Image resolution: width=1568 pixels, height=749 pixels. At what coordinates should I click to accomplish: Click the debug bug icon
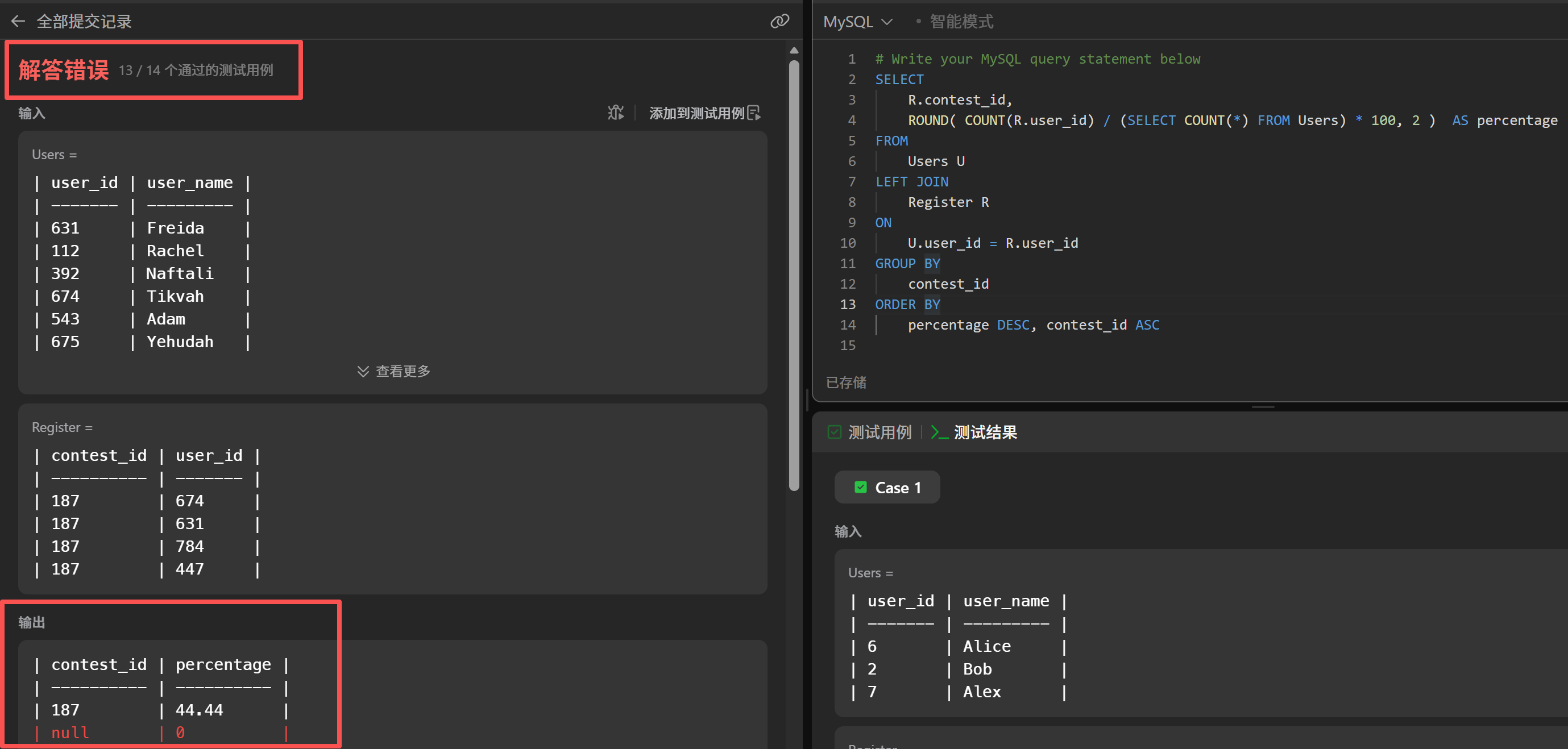615,113
